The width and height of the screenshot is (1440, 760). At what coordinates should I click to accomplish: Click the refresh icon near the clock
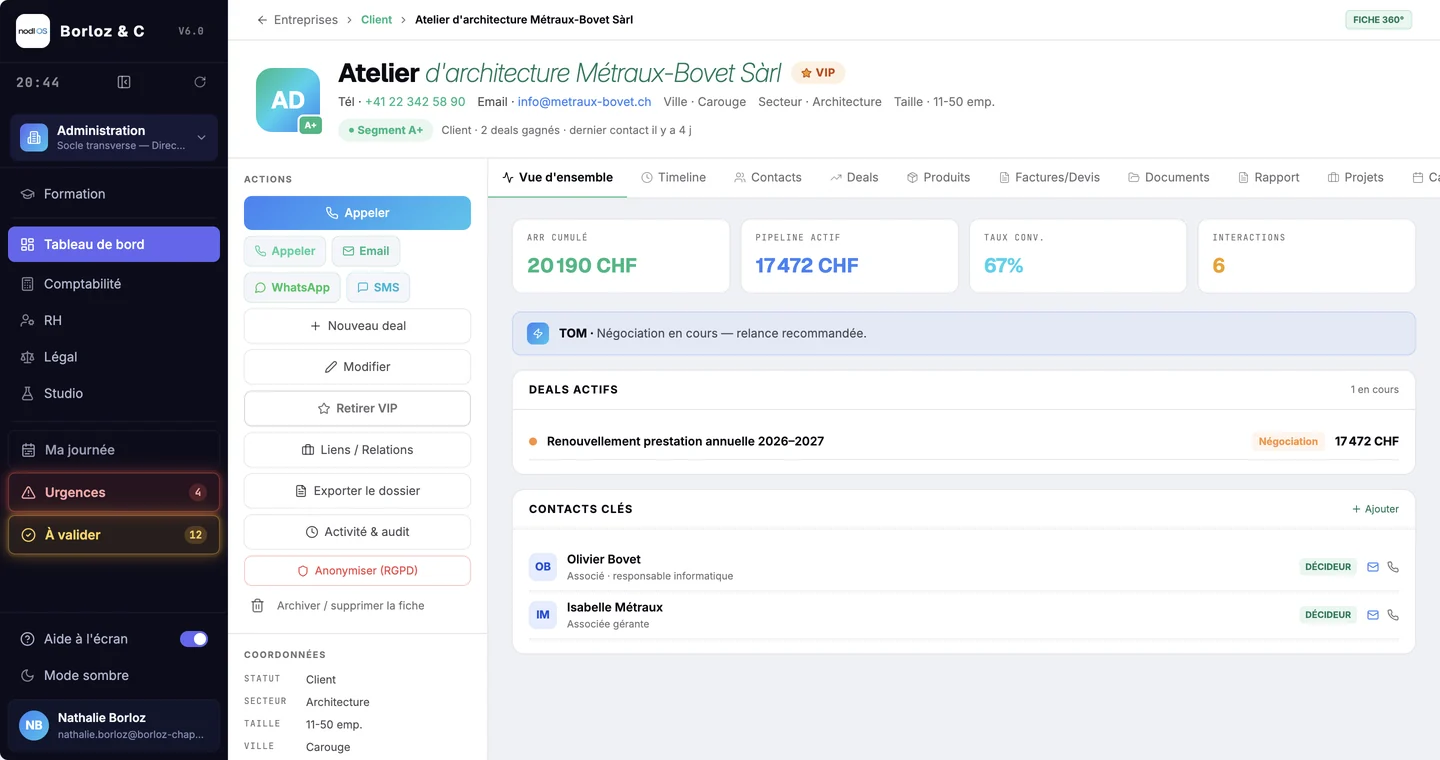(x=200, y=82)
